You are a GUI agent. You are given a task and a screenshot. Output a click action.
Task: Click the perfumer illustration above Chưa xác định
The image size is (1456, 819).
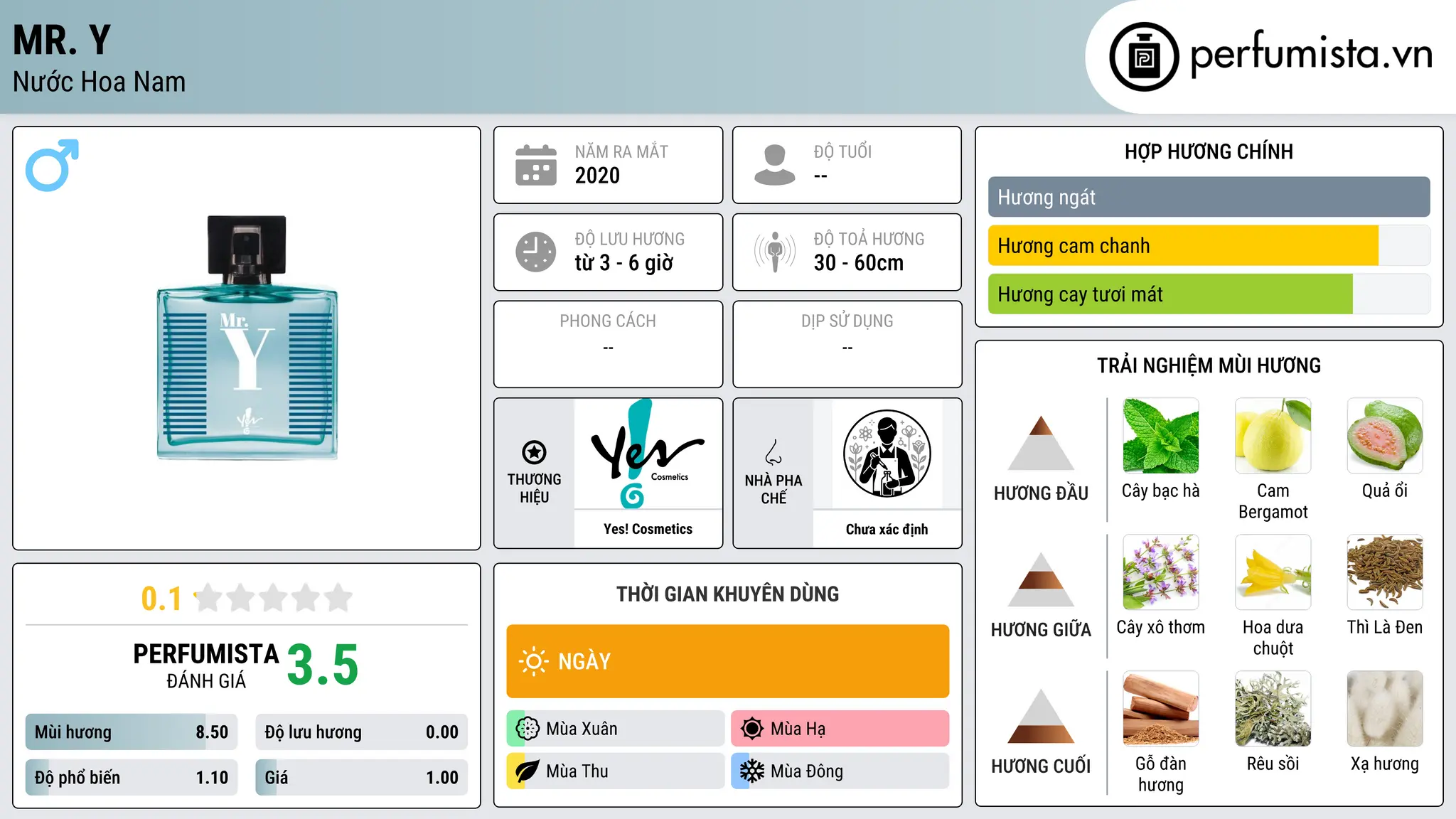click(887, 454)
